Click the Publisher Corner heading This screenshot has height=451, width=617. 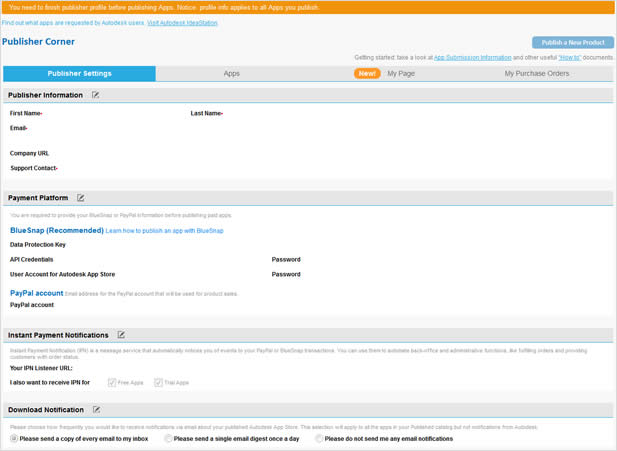tap(38, 42)
